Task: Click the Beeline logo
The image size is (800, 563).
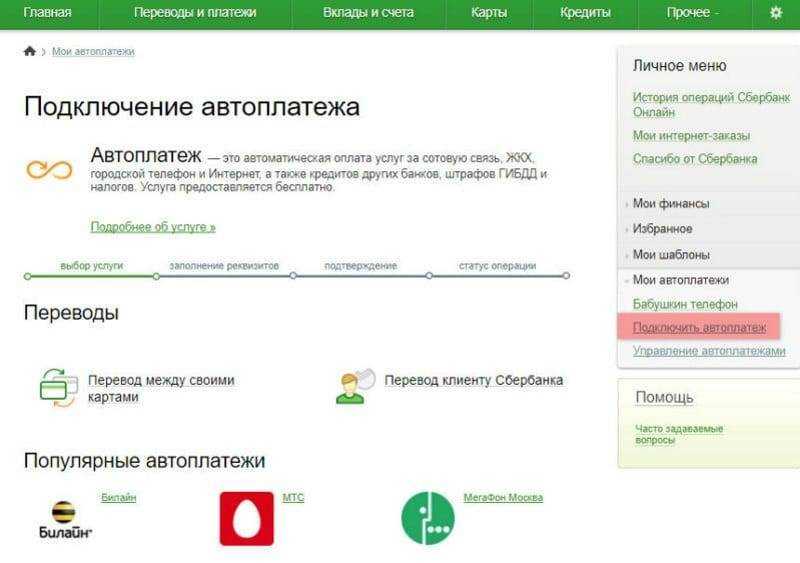Action: 65,519
